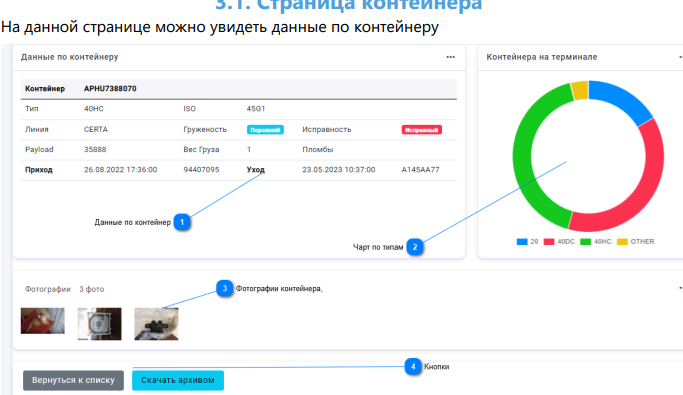Toggle the green 40HC legend swatch
Screen dimensions: 683x395
(585, 242)
